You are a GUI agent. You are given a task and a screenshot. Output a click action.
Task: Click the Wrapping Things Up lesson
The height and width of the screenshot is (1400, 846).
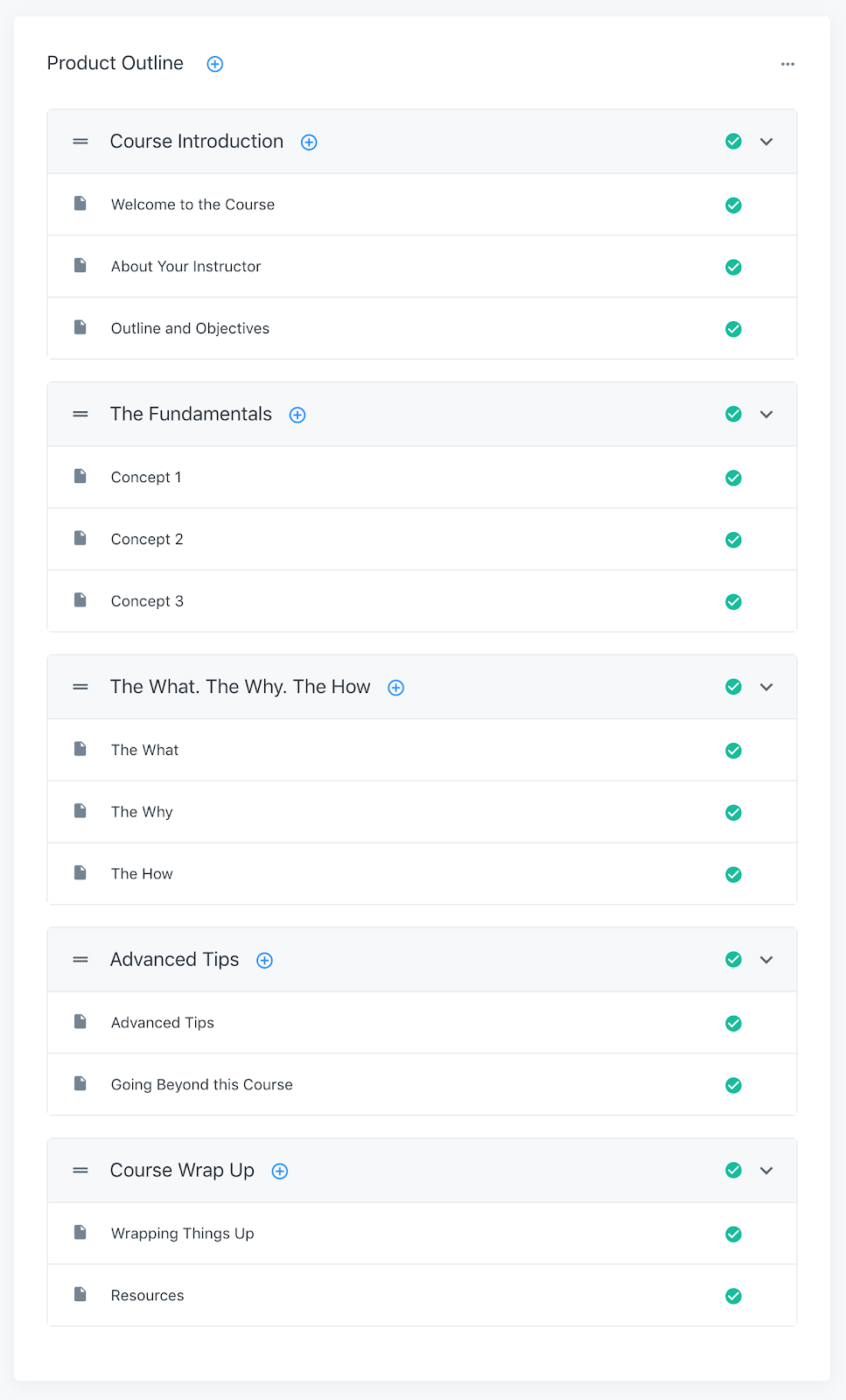coord(182,1234)
